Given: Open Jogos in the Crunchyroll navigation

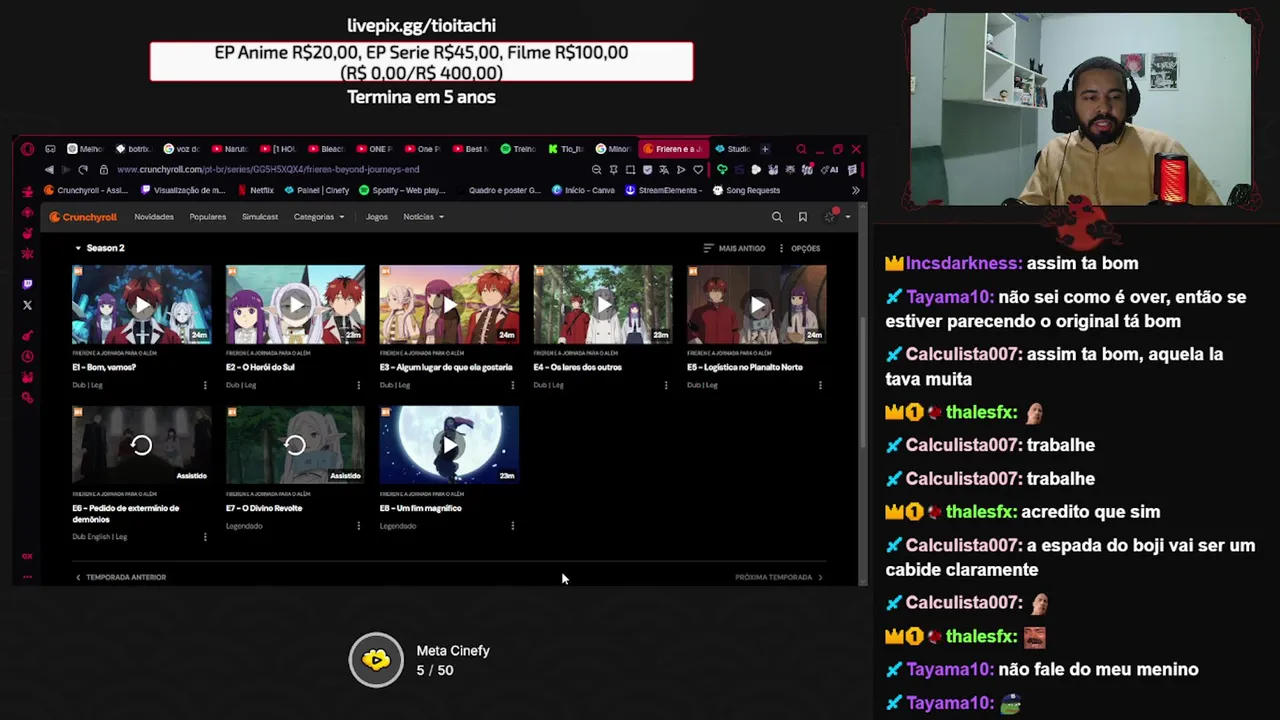Looking at the screenshot, I should pos(377,217).
